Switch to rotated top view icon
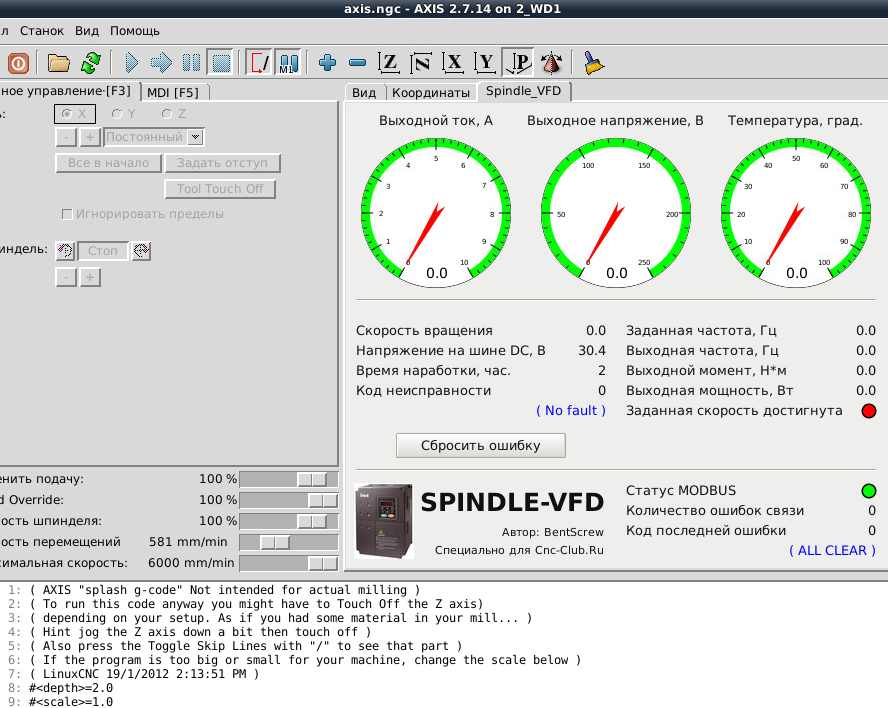Image resolution: width=888 pixels, height=708 pixels. [x=421, y=62]
